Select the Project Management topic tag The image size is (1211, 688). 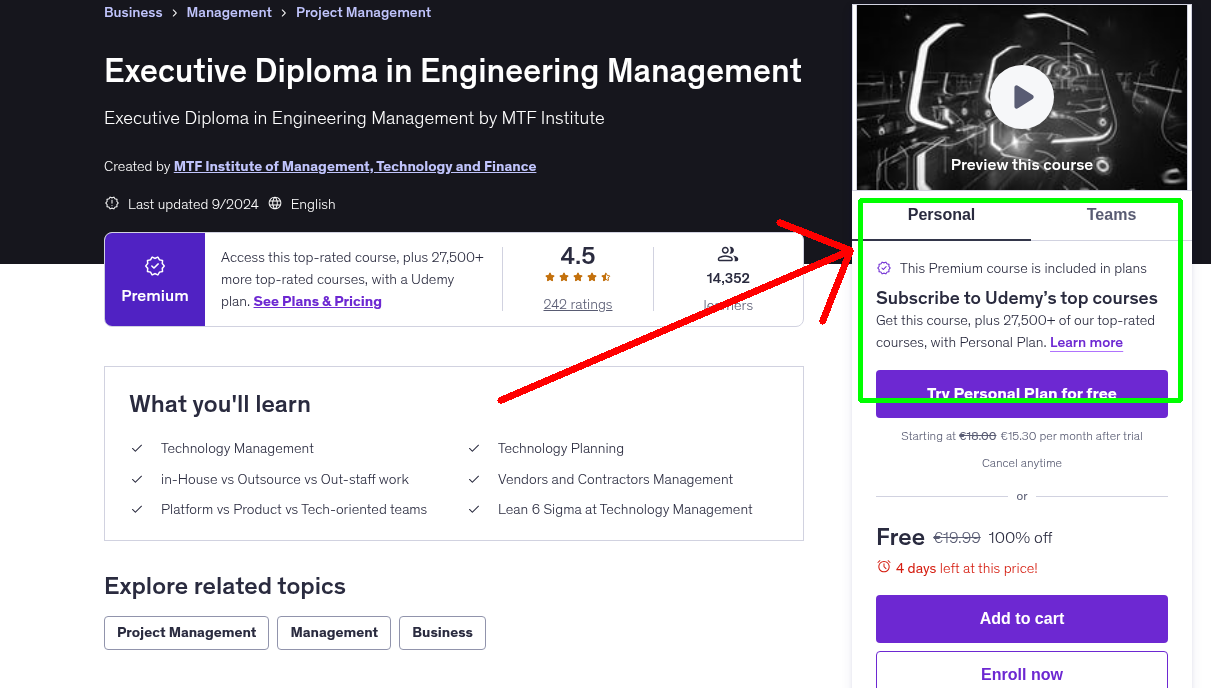point(187,633)
